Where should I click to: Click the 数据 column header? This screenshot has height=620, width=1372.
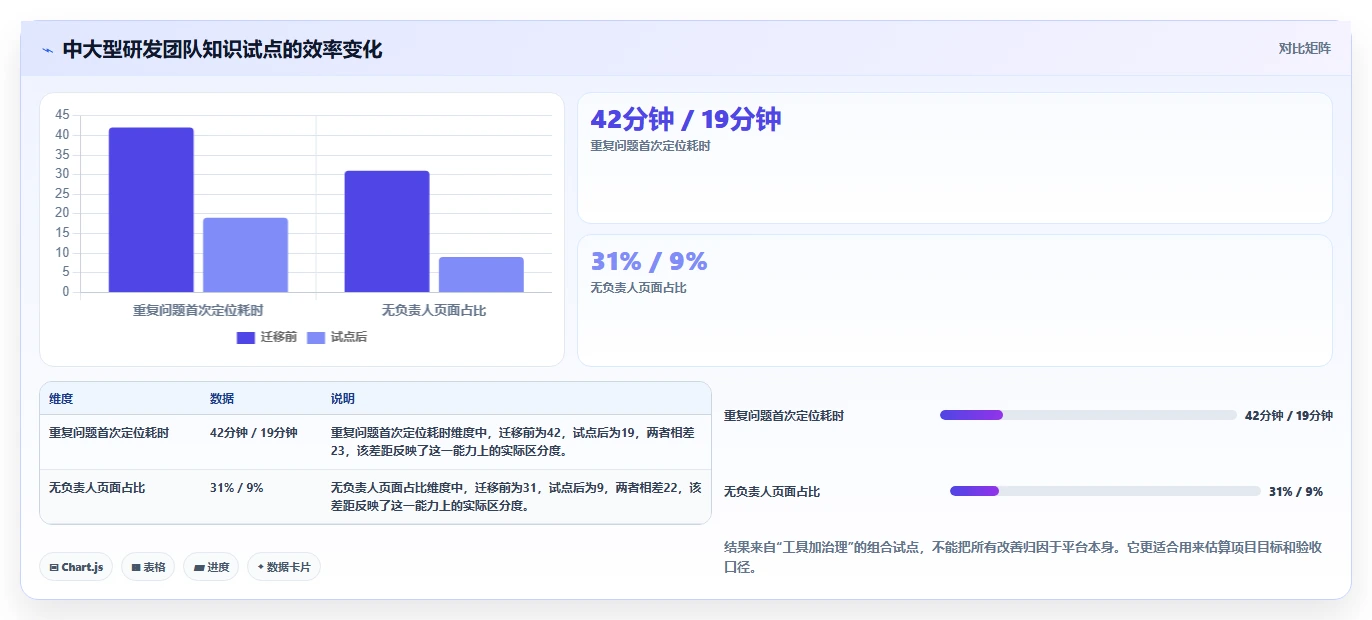coord(222,398)
